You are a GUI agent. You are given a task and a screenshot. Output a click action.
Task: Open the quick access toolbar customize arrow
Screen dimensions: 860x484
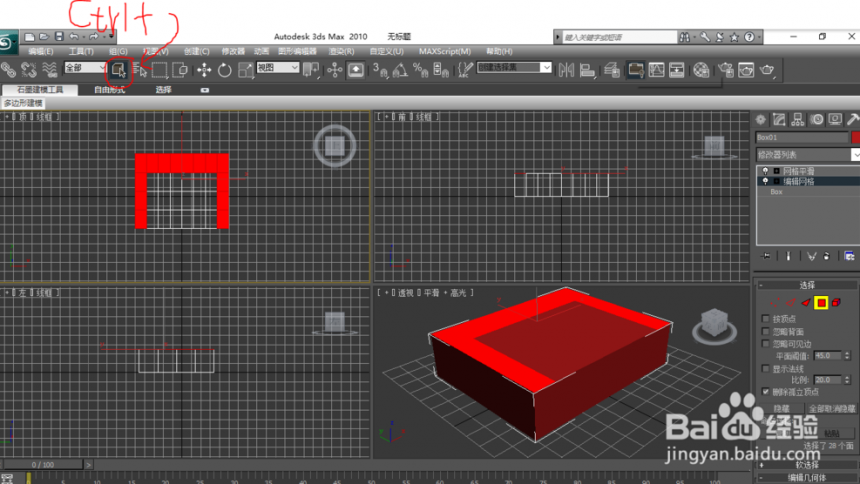pyautogui.click(x=111, y=37)
